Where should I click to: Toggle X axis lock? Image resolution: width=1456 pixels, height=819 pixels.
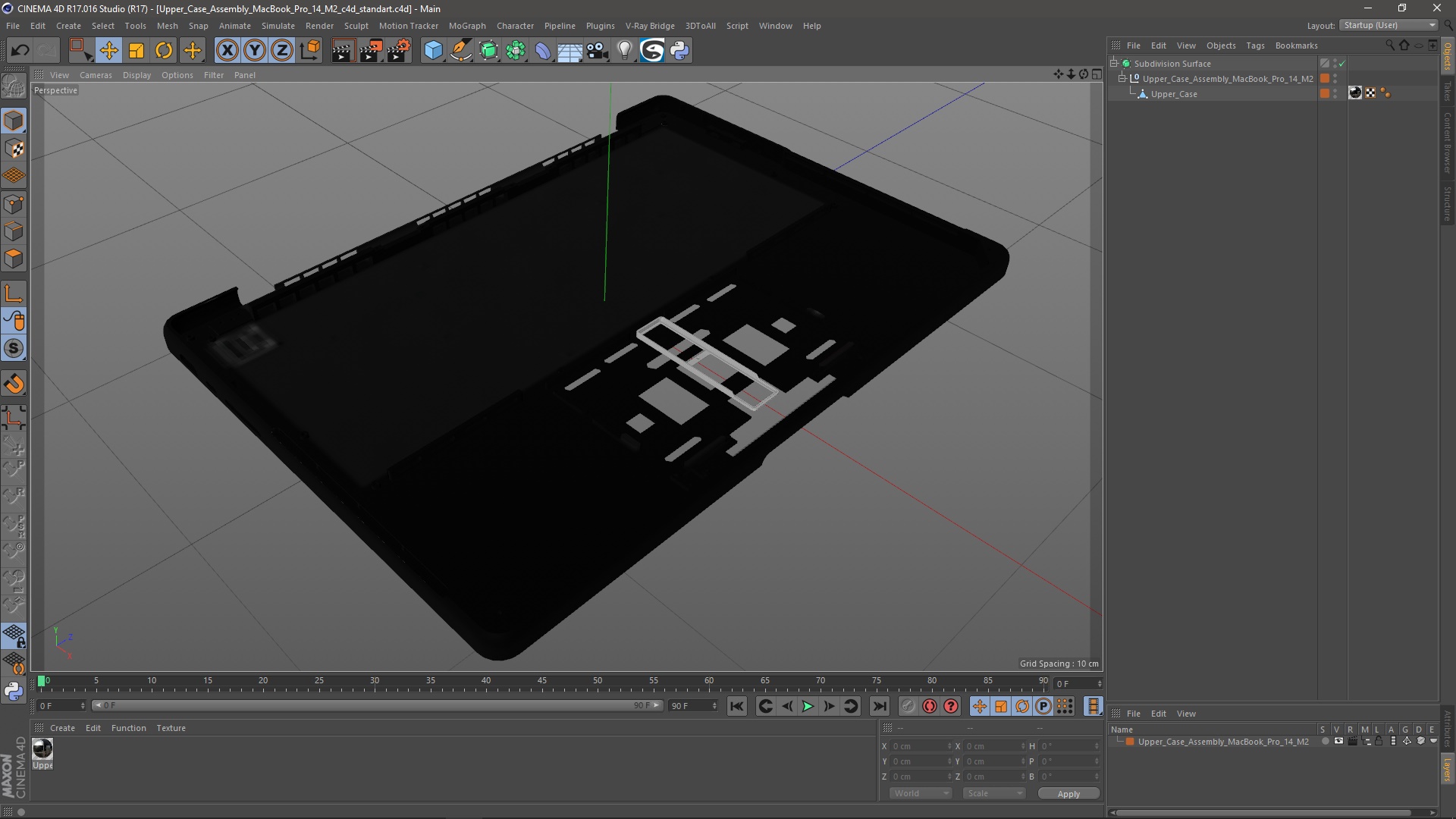(227, 51)
